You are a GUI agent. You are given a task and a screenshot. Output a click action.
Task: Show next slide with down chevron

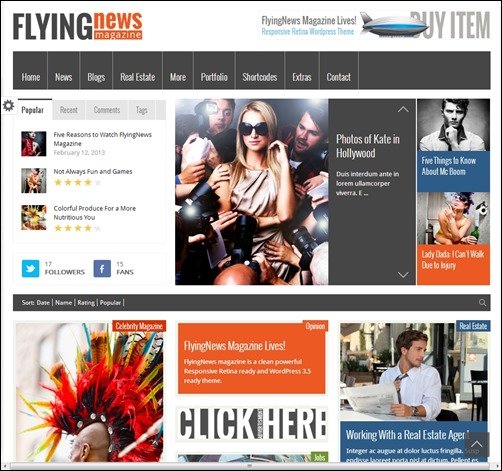tap(403, 274)
